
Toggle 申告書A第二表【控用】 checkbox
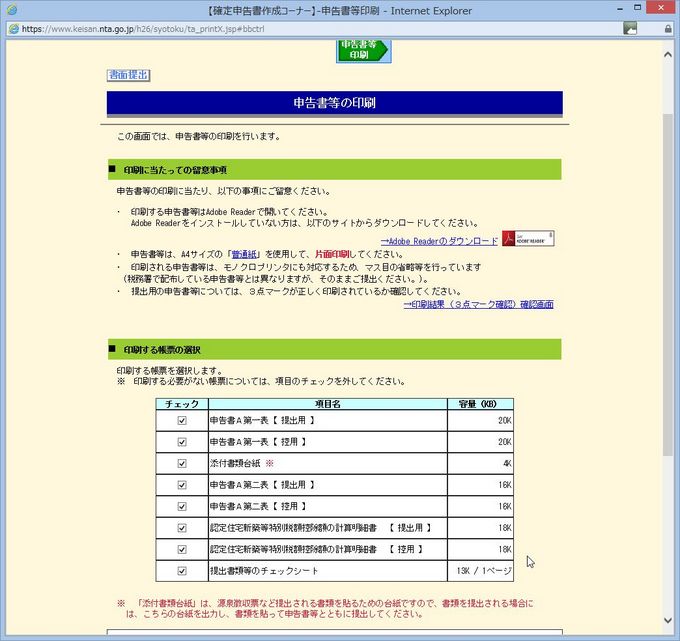[x=182, y=506]
